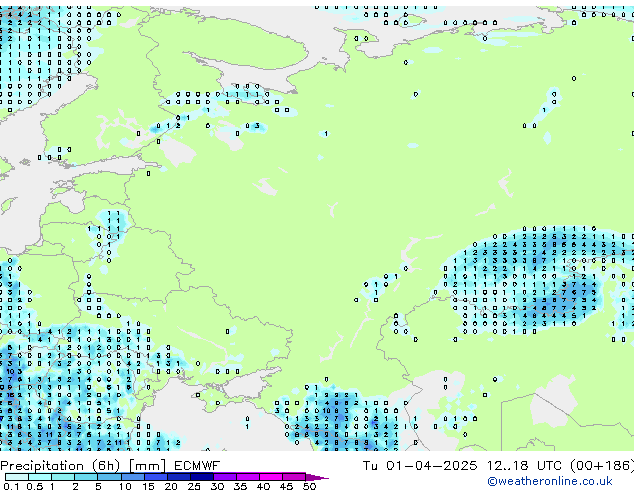Click the '40' legend scale value
This screenshot has height=490, width=634.
263,486
